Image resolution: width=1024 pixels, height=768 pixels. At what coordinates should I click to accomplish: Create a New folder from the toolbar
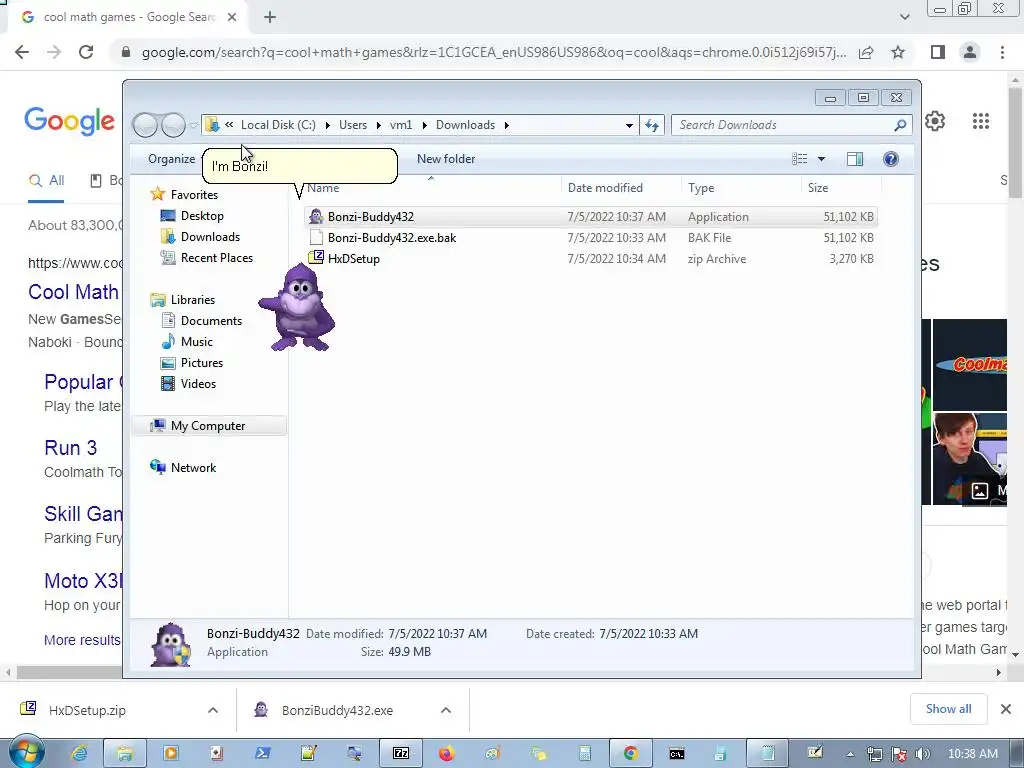pos(446,159)
